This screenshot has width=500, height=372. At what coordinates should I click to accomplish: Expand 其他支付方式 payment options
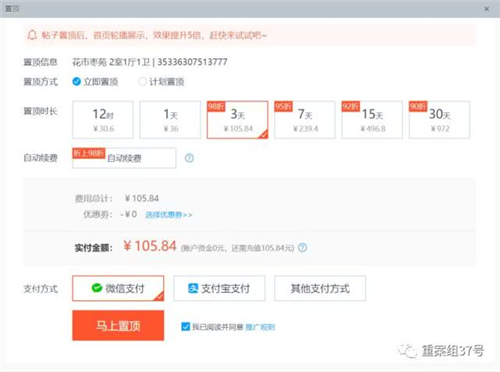[x=320, y=288]
